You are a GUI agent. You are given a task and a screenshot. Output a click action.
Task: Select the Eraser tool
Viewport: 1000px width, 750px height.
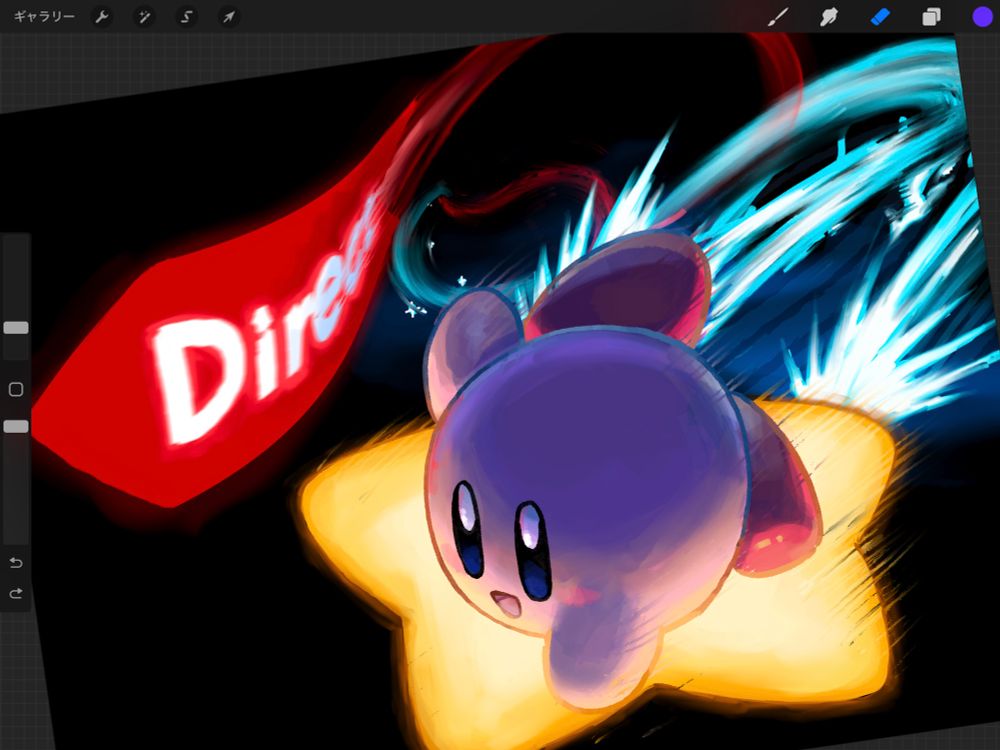[x=879, y=17]
